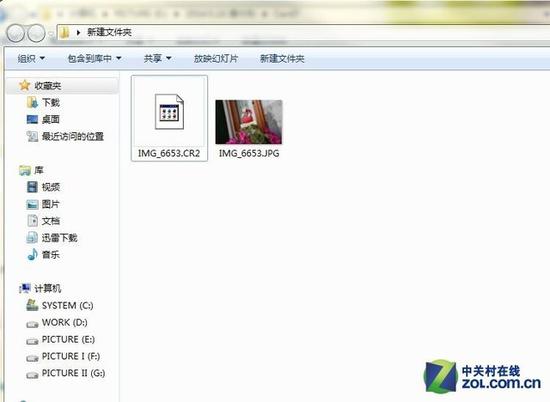Click the 图片 library icon
This screenshot has width=550, height=402.
(32, 204)
